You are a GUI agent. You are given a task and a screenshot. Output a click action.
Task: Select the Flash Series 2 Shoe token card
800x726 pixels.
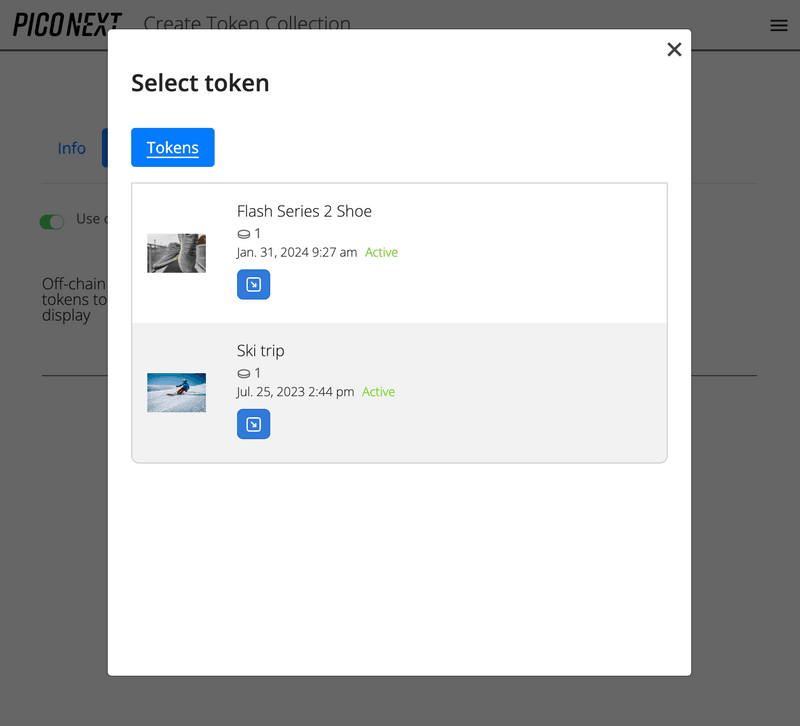(x=500, y=252)
